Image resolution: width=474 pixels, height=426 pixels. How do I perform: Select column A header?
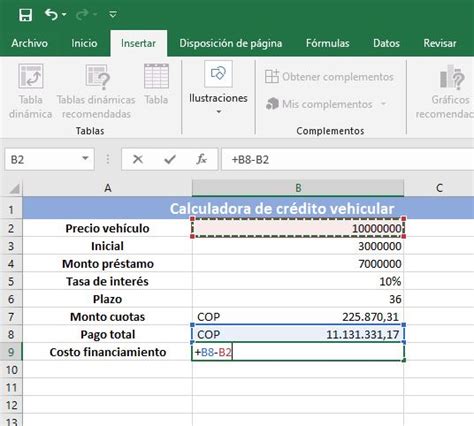[x=107, y=188]
